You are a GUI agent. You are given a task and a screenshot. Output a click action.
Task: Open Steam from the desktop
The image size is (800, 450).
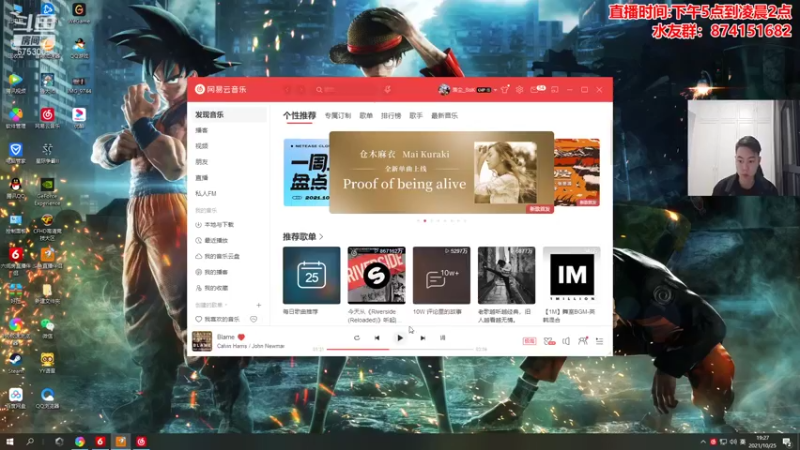[x=15, y=363]
